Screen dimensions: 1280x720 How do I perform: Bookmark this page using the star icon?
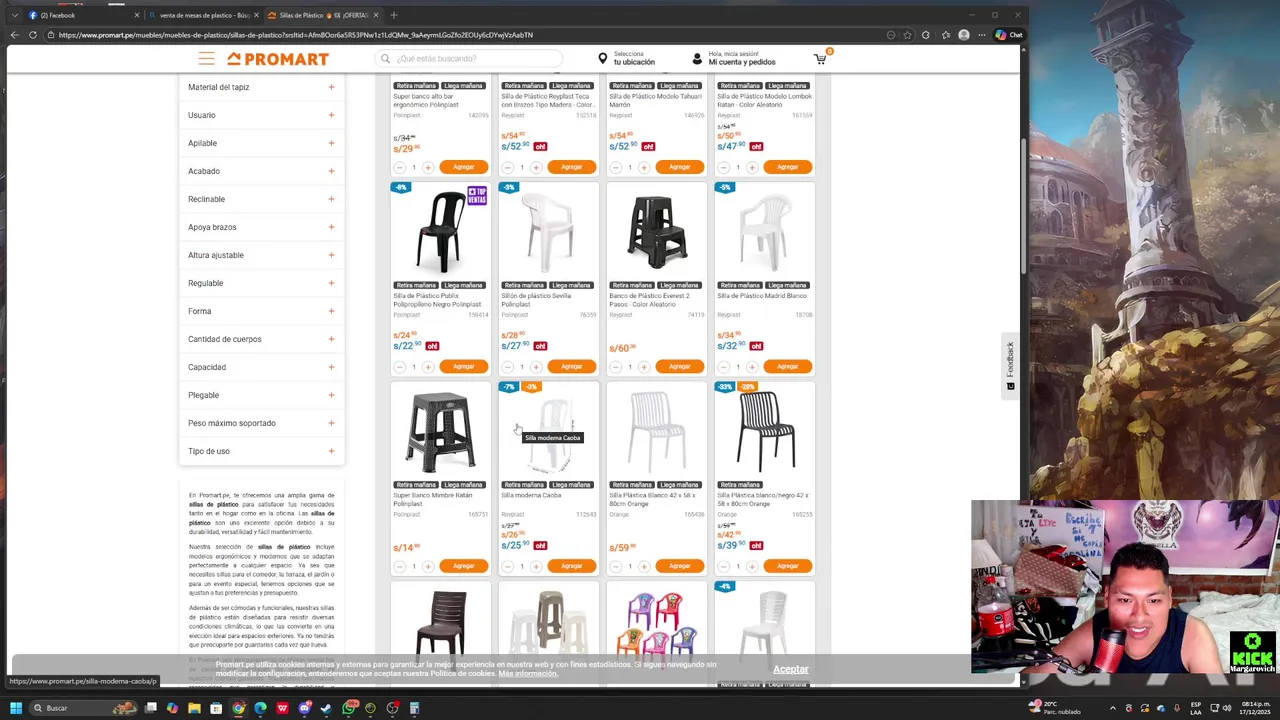[x=907, y=35]
